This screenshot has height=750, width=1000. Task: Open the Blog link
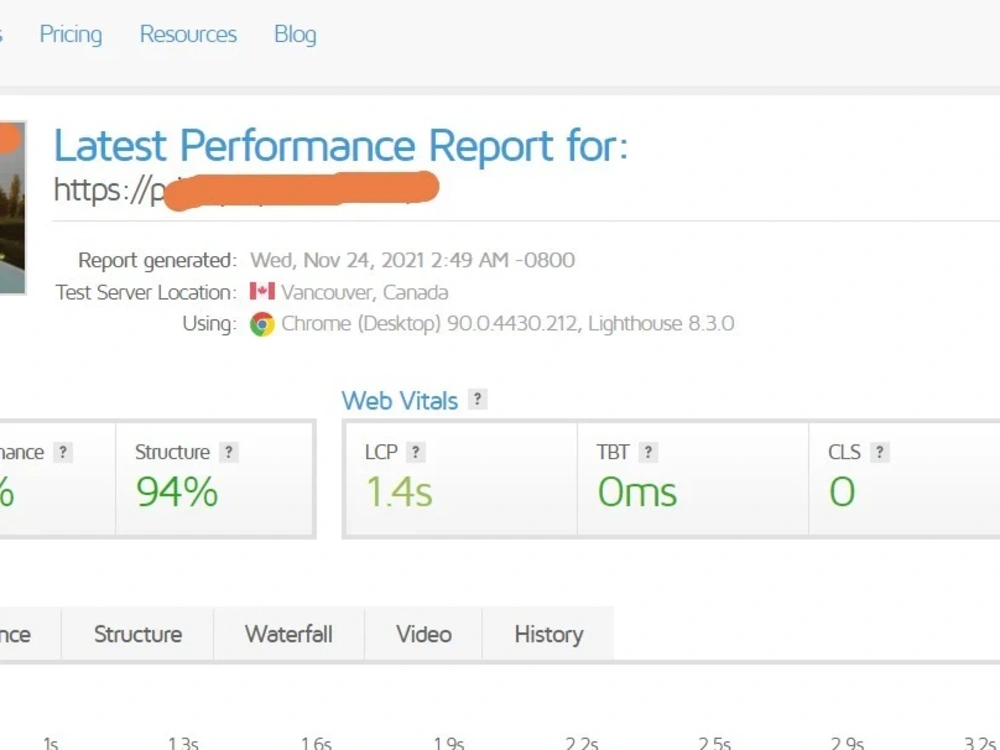(295, 34)
